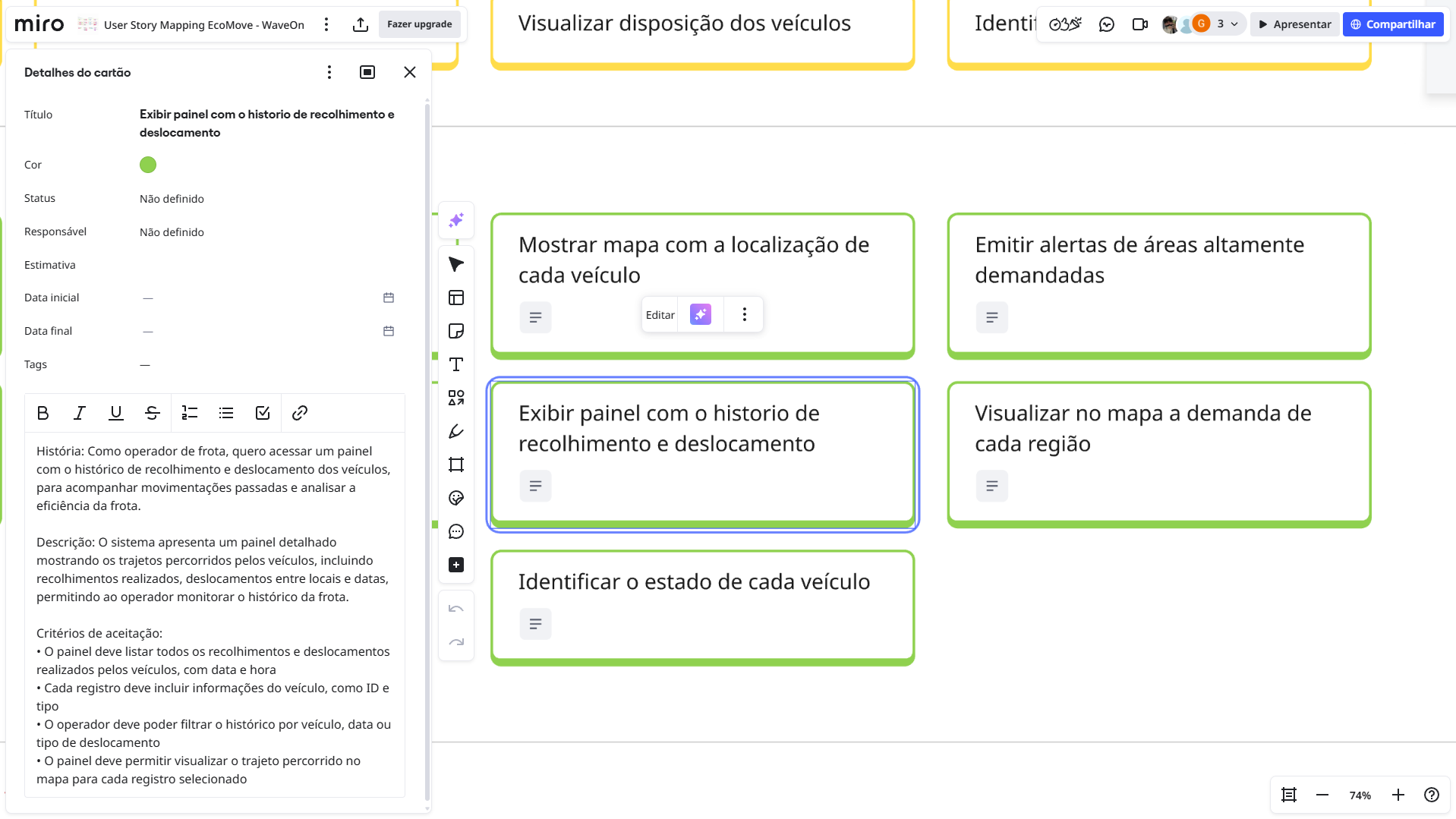Select the Text tool in toolbar

[456, 364]
